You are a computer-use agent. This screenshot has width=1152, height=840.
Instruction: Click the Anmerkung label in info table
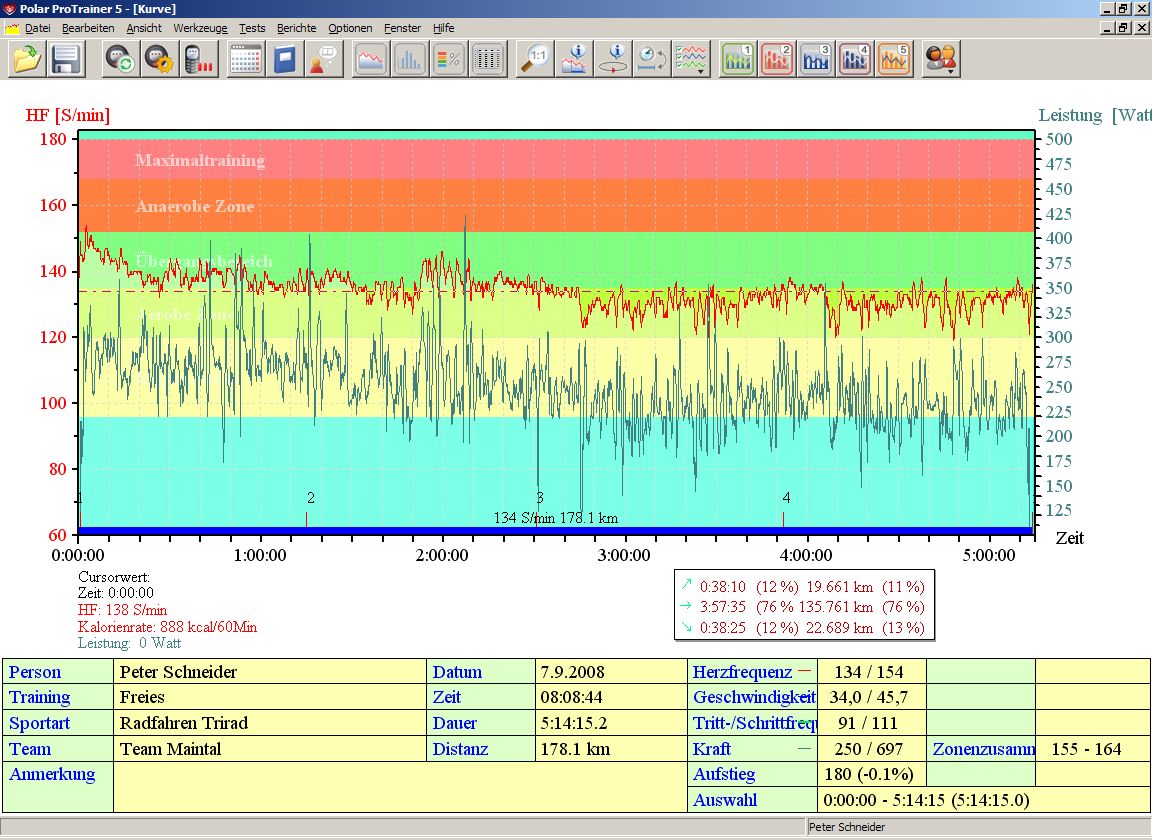(x=52, y=774)
